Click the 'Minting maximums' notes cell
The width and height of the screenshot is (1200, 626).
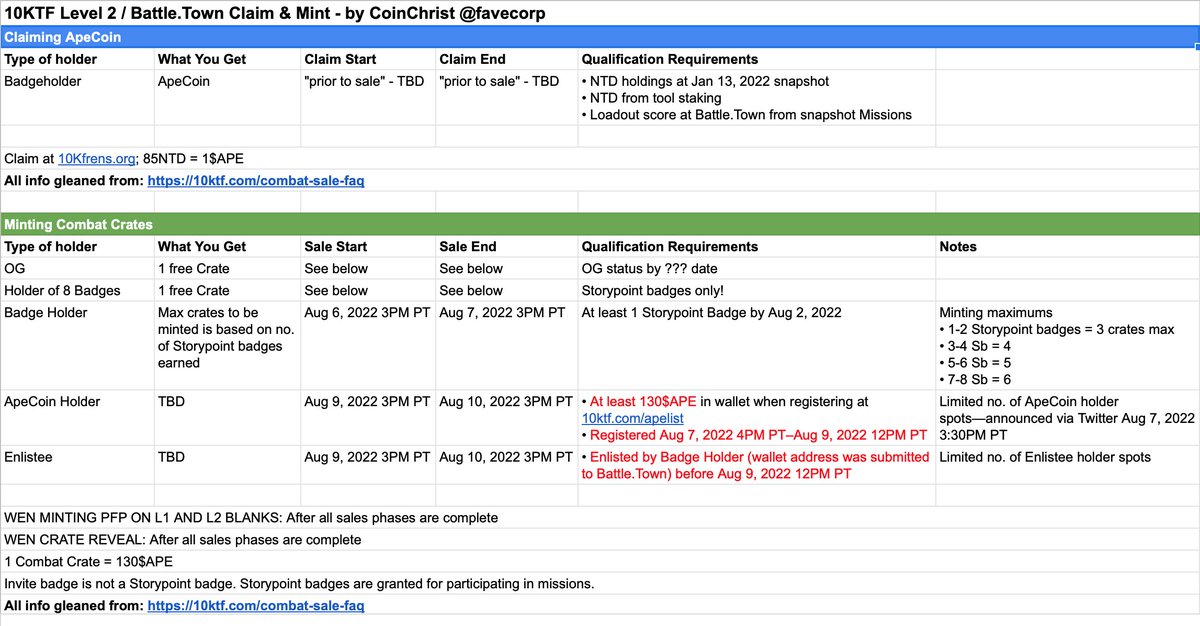pyautogui.click(x=1067, y=346)
